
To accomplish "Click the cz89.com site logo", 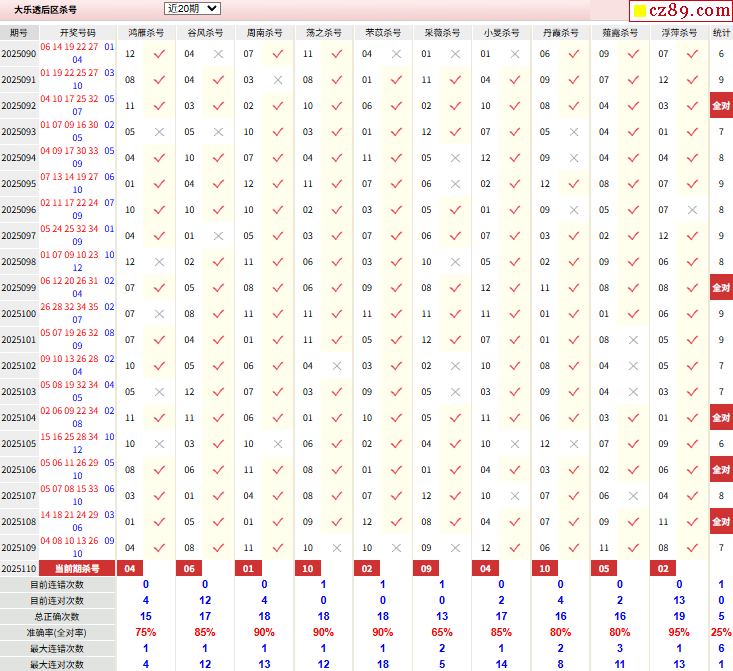I will coord(682,10).
